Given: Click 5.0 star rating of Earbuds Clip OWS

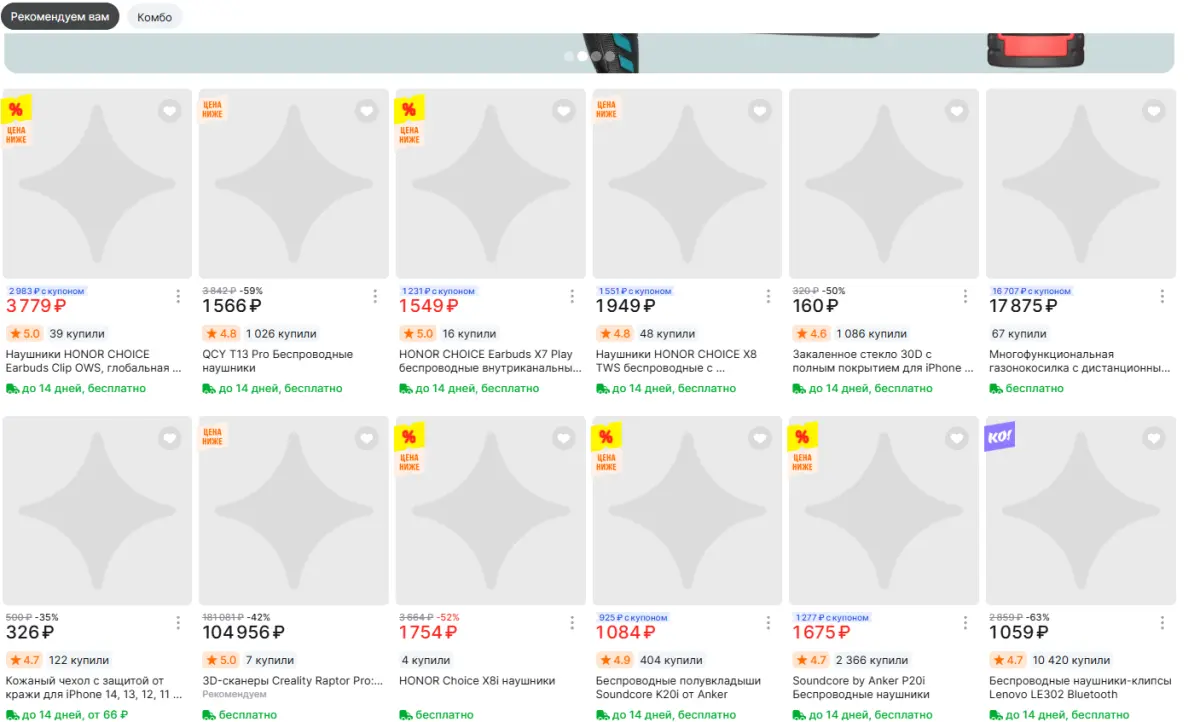Looking at the screenshot, I should click(x=25, y=334).
